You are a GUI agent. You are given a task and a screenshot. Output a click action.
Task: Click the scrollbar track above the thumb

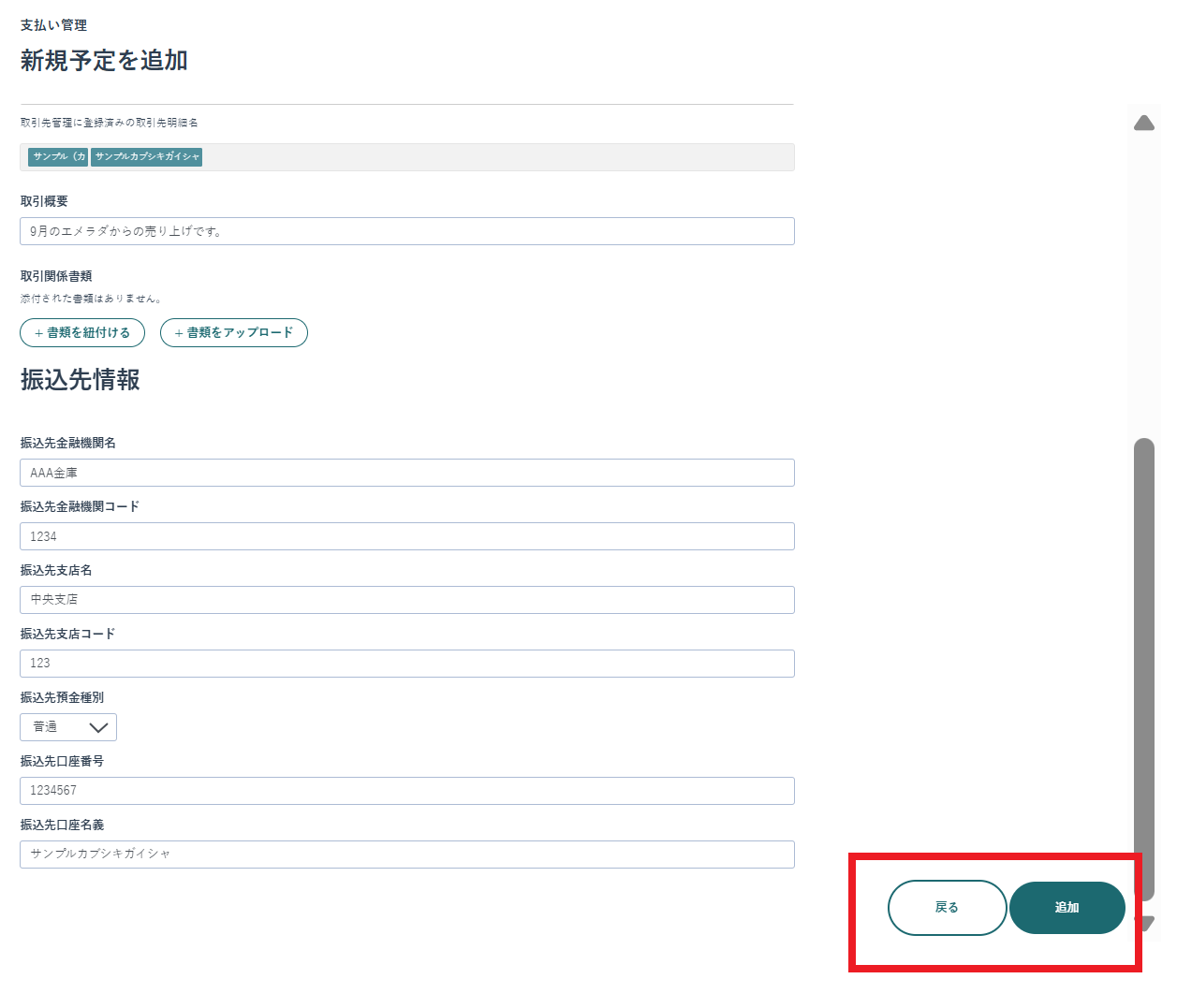(x=1143, y=281)
